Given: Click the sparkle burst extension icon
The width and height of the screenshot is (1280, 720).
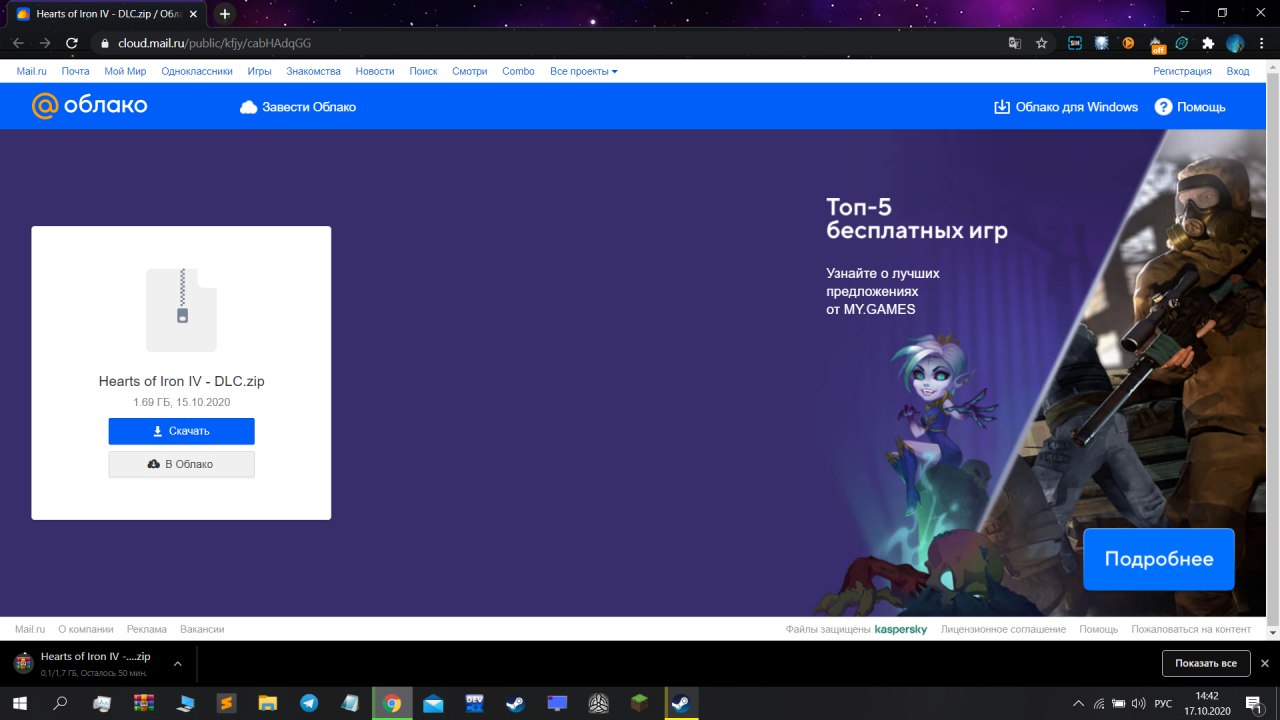Looking at the screenshot, I should point(1102,43).
